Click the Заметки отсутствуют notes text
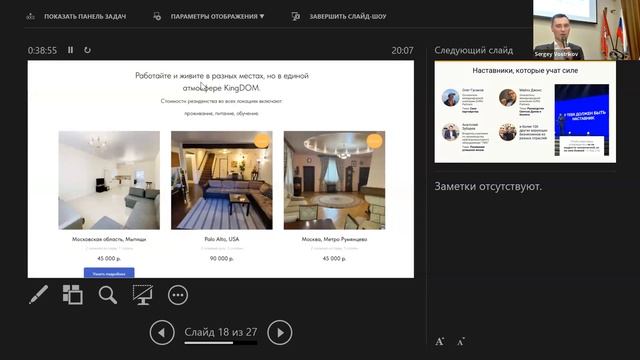Image resolution: width=640 pixels, height=360 pixels. point(488,187)
